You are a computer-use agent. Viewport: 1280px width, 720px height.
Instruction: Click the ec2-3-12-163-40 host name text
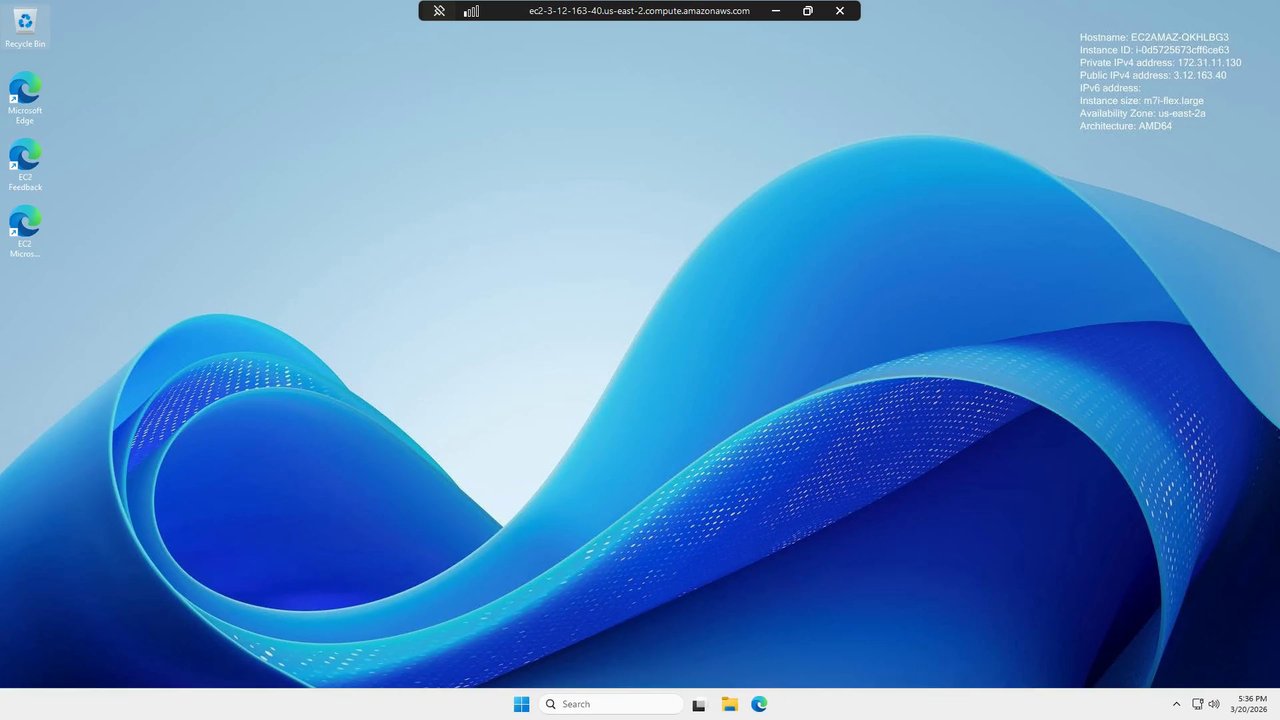[x=639, y=11]
